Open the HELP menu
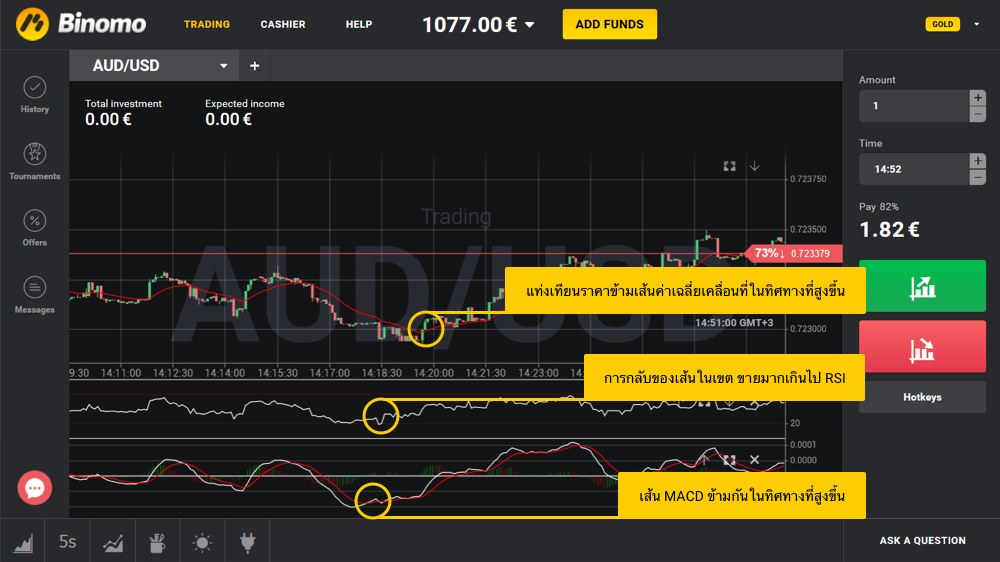This screenshot has width=1000, height=562. (x=358, y=24)
